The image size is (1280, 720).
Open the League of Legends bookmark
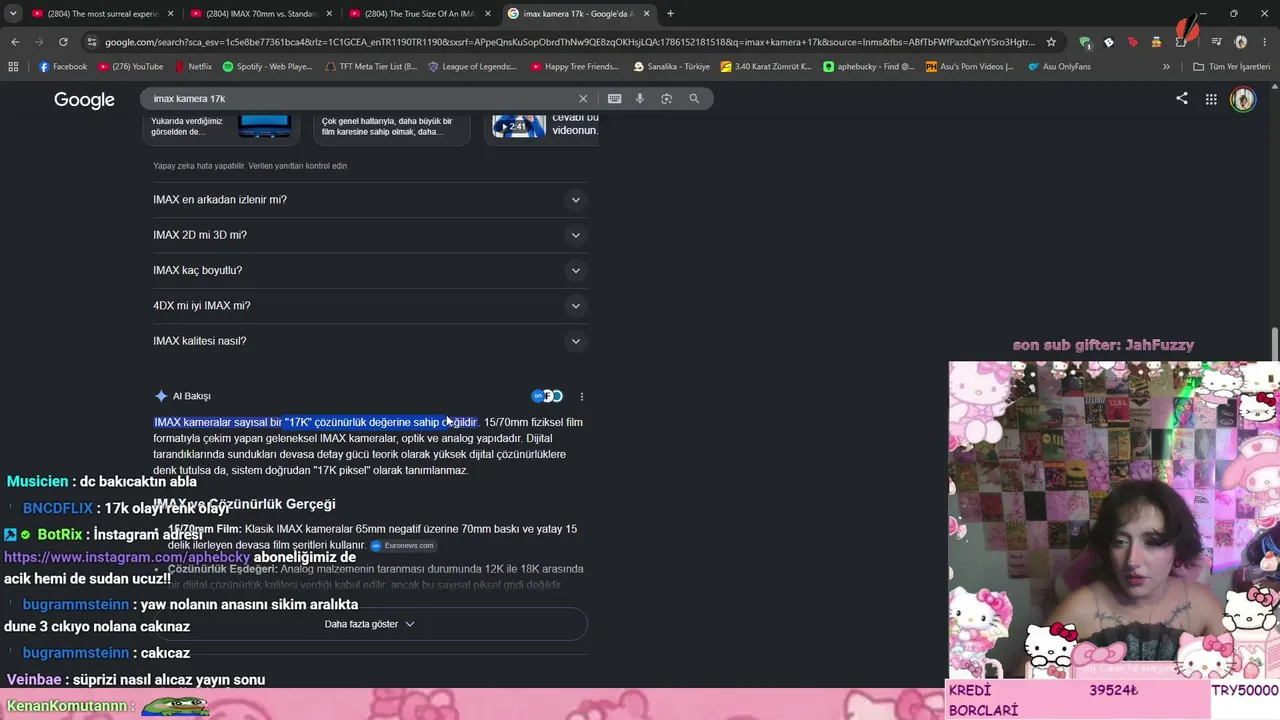pos(472,67)
